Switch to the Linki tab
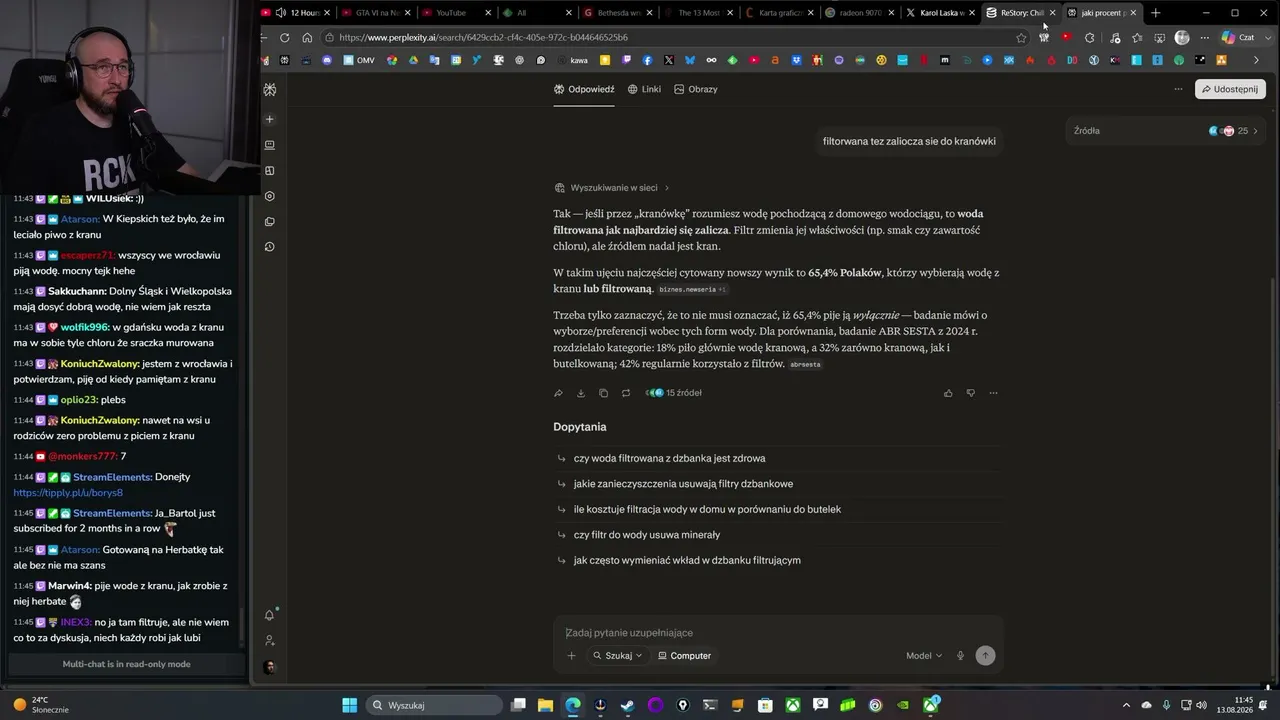 pyautogui.click(x=644, y=89)
